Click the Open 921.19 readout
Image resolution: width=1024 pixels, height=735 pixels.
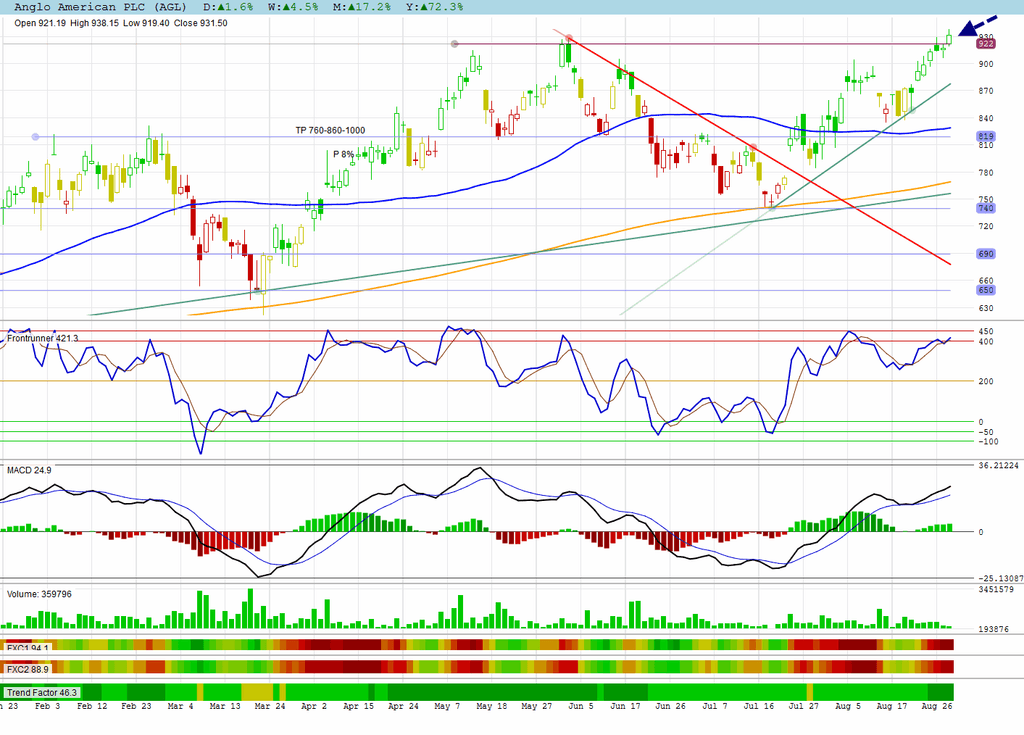[40, 23]
